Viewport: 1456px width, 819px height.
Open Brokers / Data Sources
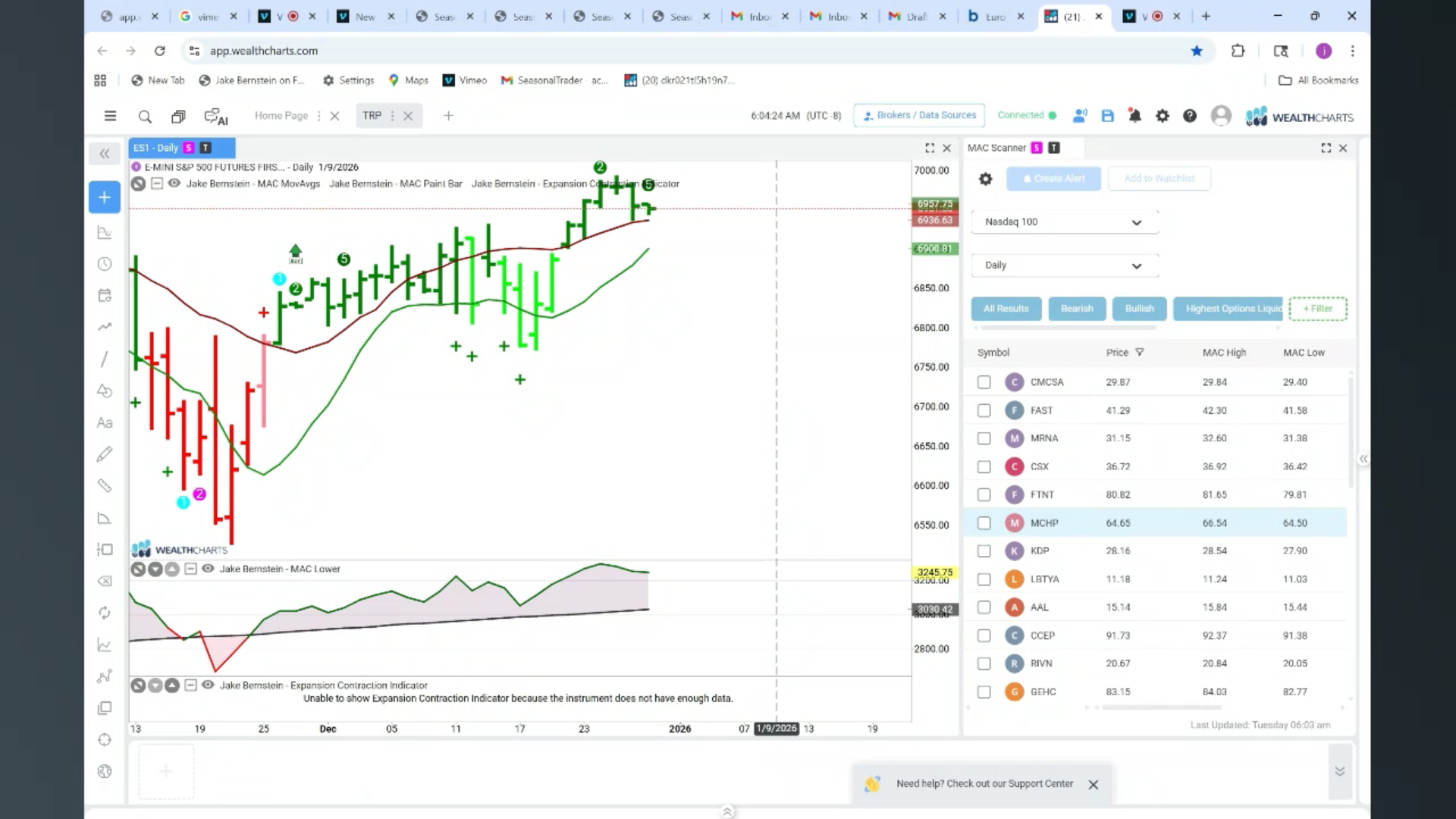[x=919, y=115]
